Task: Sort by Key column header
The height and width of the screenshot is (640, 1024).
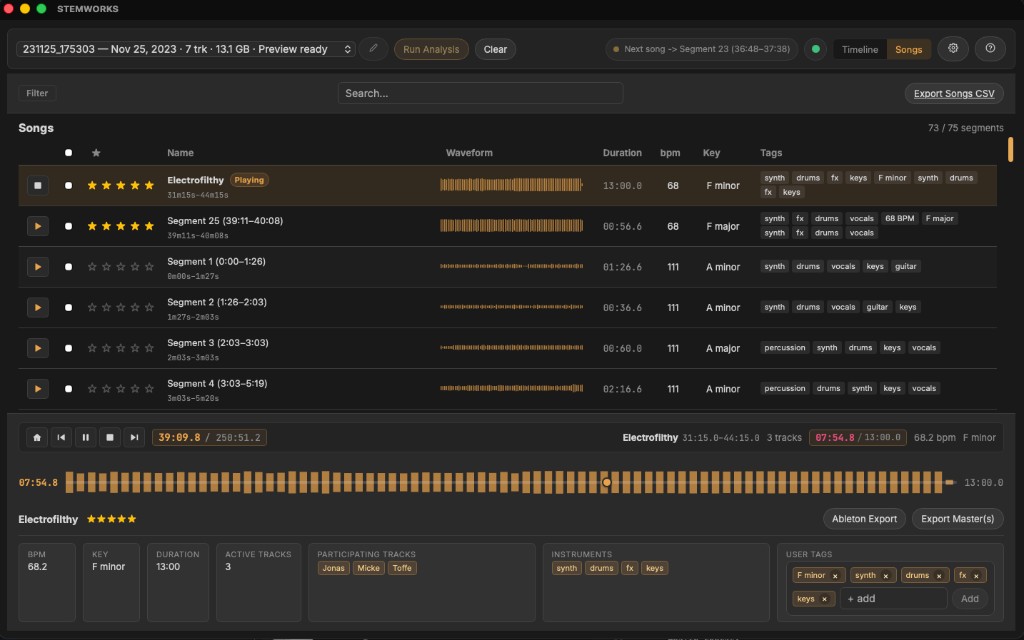Action: pos(711,153)
